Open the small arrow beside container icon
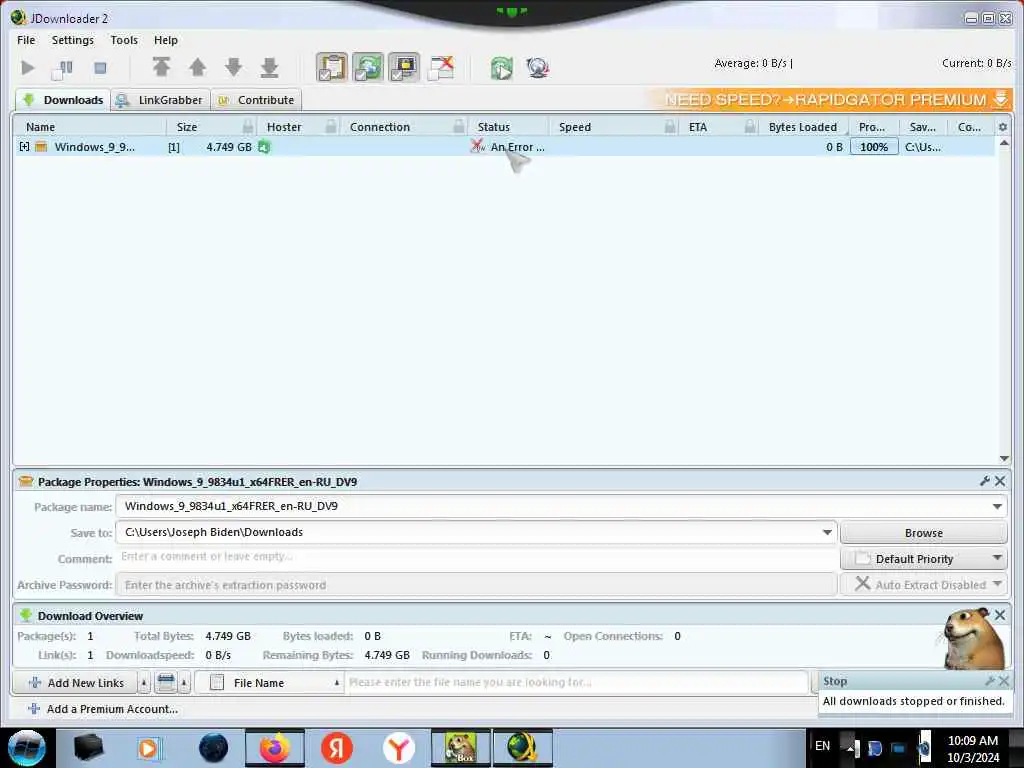The image size is (1024, 768). click(x=185, y=683)
